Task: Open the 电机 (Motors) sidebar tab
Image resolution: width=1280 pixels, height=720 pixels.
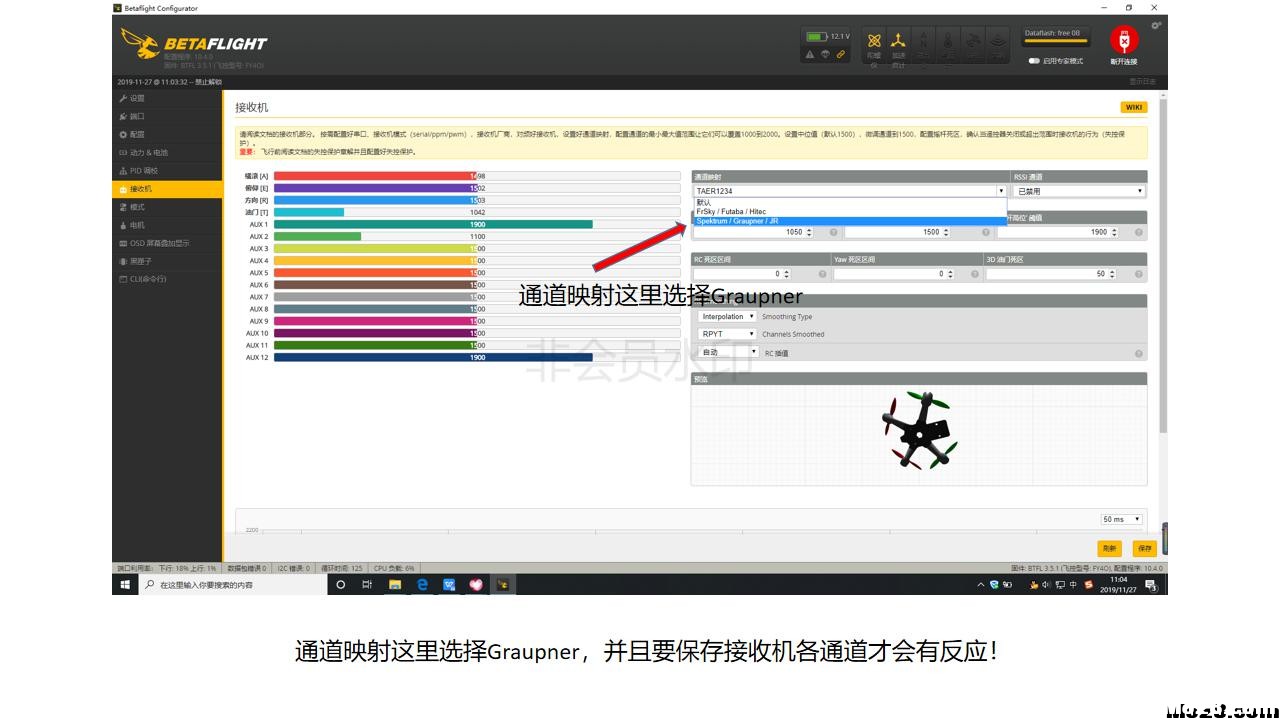Action: click(x=167, y=225)
